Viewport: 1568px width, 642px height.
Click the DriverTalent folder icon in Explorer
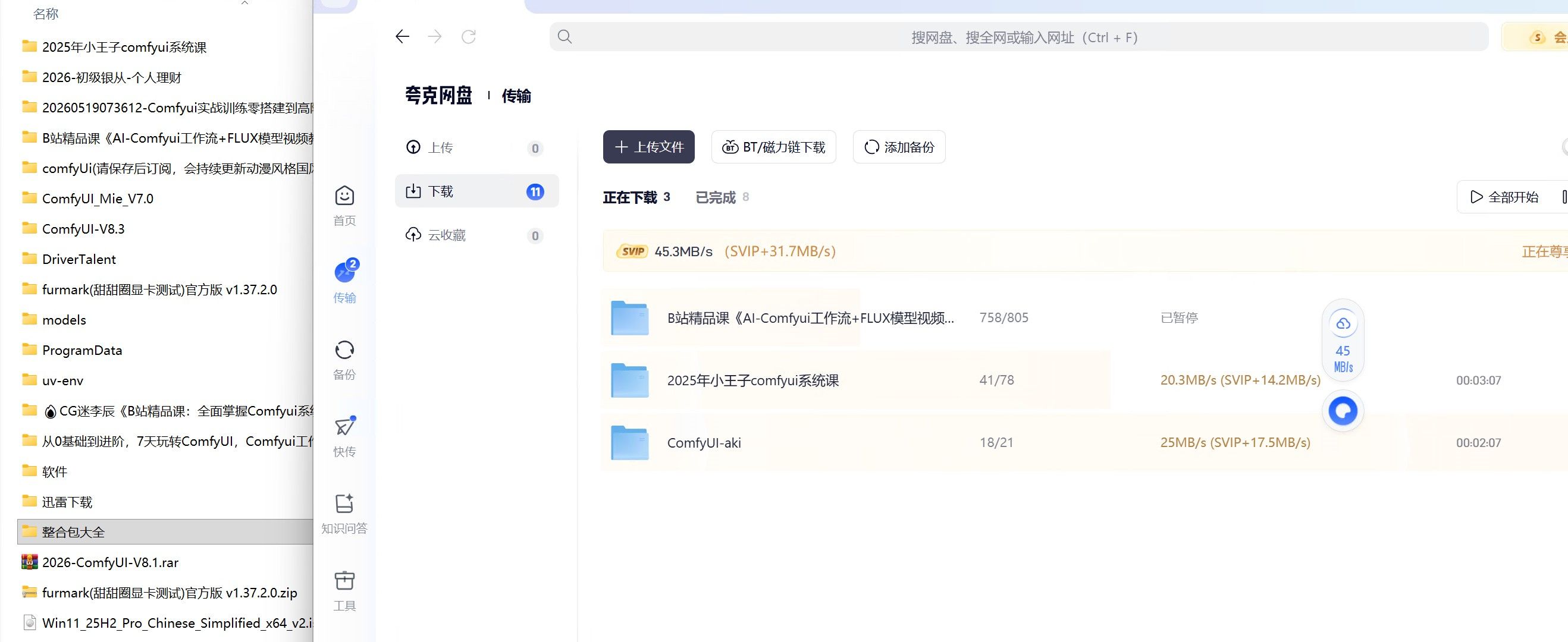pos(29,259)
